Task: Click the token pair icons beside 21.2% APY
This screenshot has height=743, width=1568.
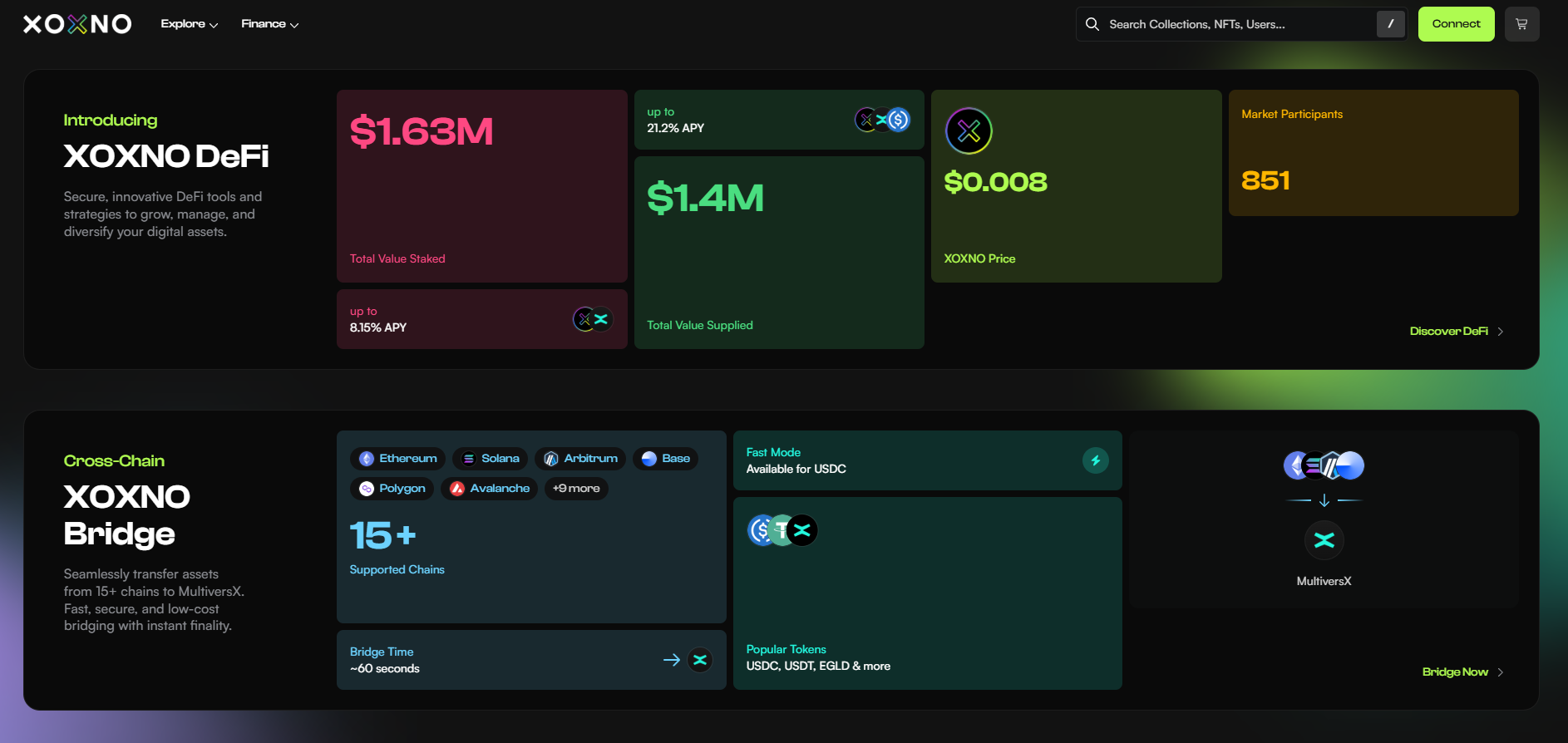Action: point(882,121)
